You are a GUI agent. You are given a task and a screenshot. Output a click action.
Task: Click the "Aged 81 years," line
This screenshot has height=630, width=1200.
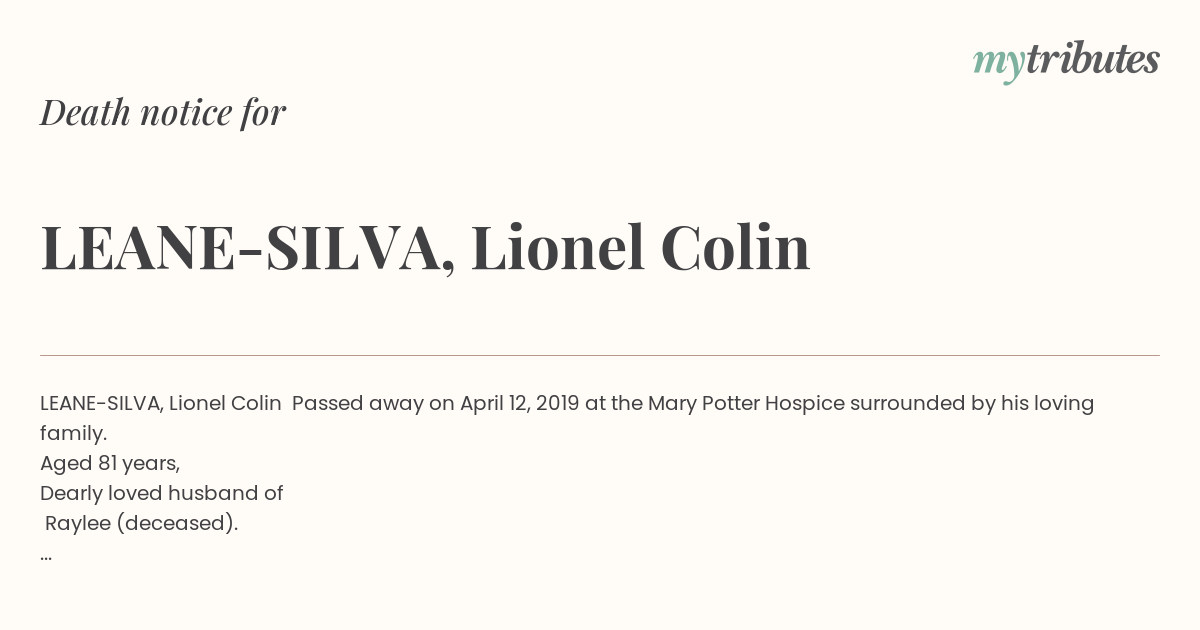point(110,464)
